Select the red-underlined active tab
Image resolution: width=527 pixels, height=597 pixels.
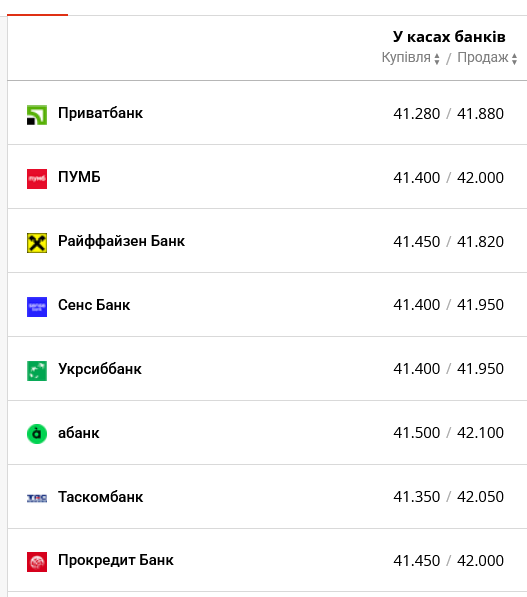pyautogui.click(x=37, y=15)
